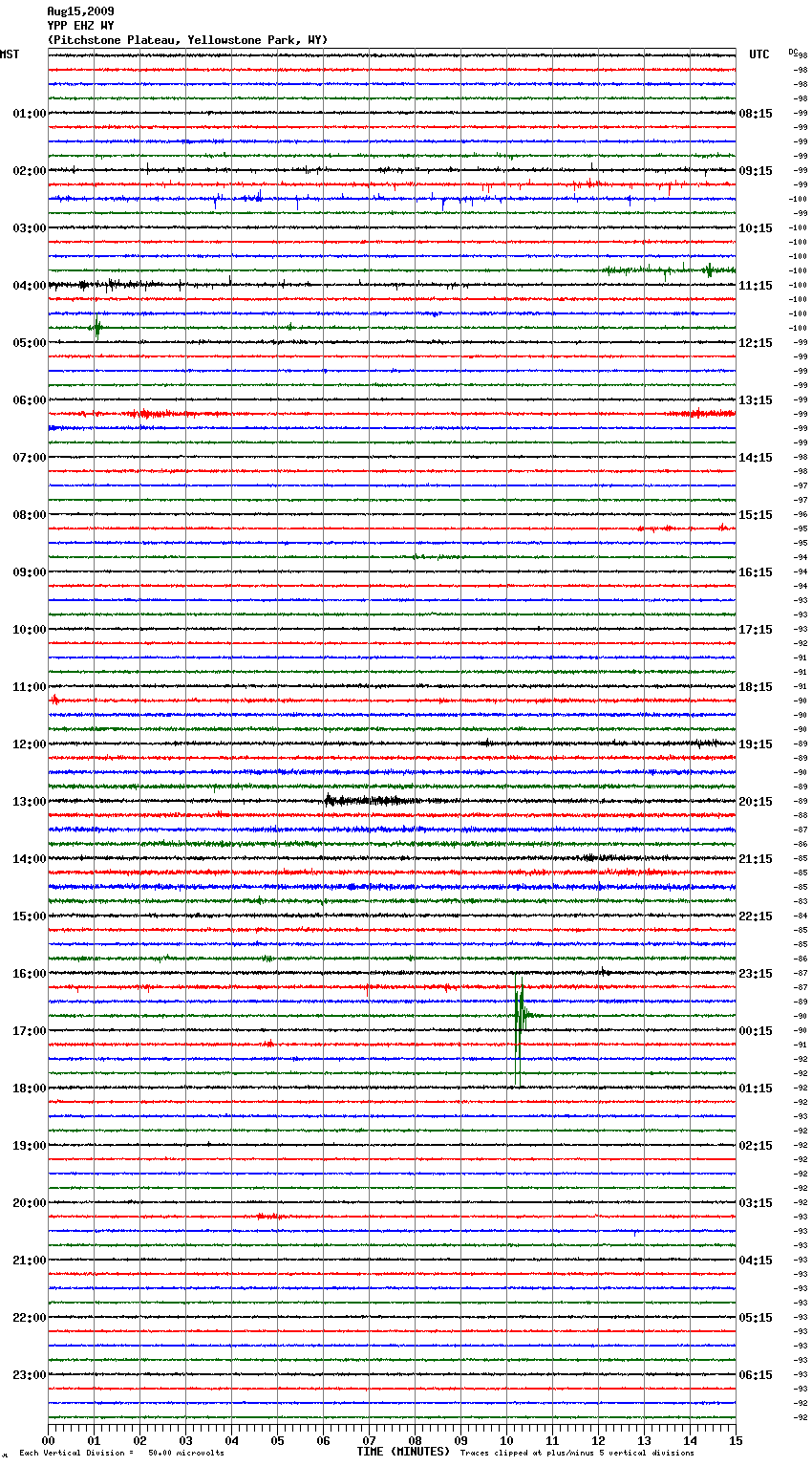Click the 14:15 UTC time label
812x1466 pixels.
[x=756, y=458]
